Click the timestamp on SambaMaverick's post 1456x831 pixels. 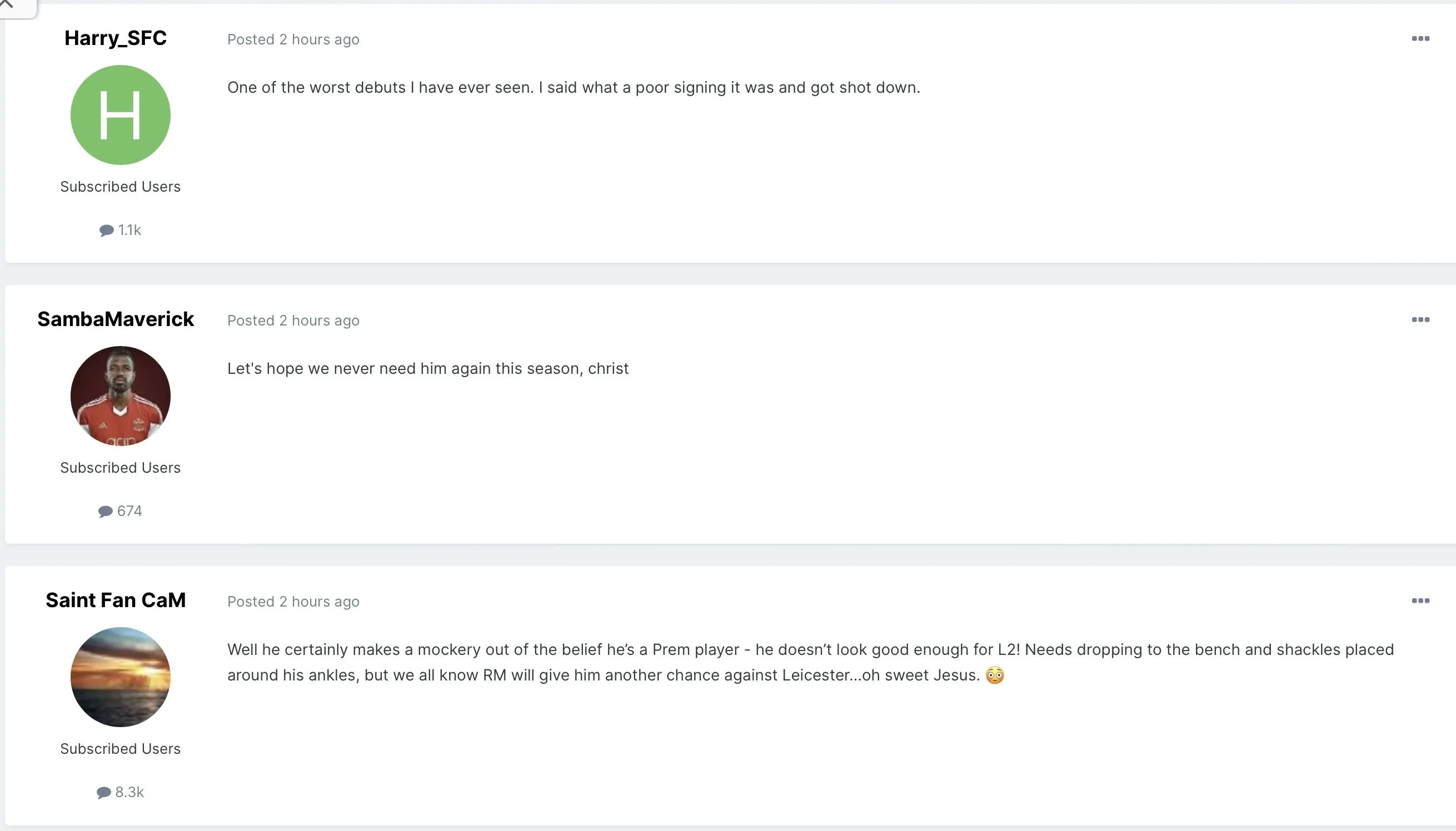tap(293, 321)
